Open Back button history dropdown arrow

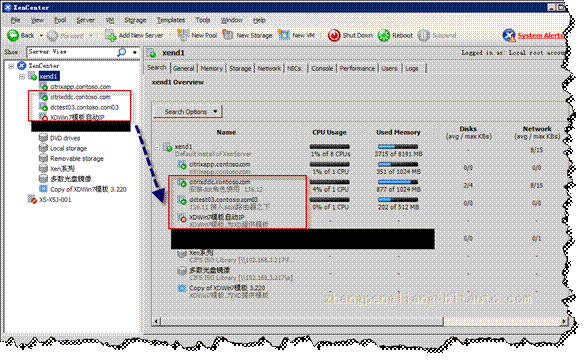coord(41,36)
